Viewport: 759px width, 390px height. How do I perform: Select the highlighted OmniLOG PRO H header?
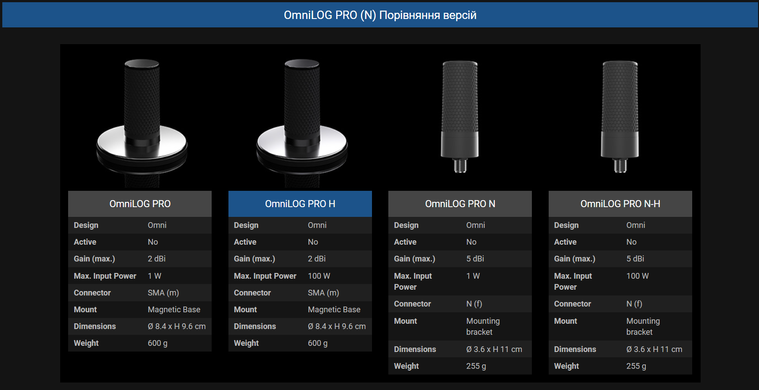(x=300, y=204)
